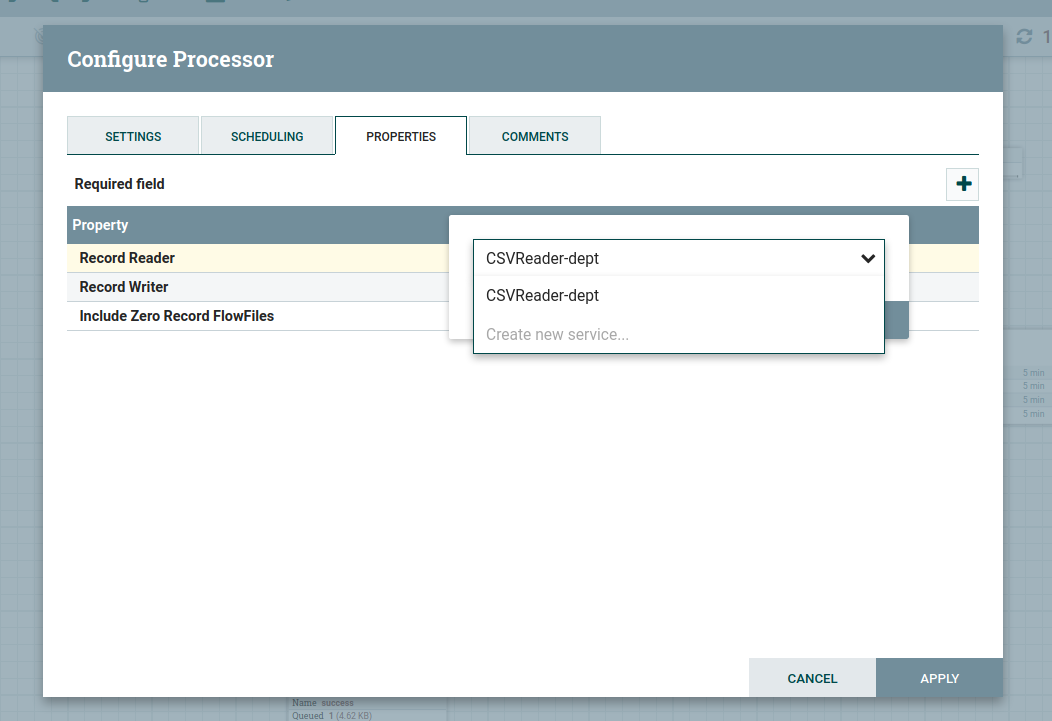Screen dimensions: 1052x721
Task: Click the Record Writer property name
Action: tap(124, 287)
